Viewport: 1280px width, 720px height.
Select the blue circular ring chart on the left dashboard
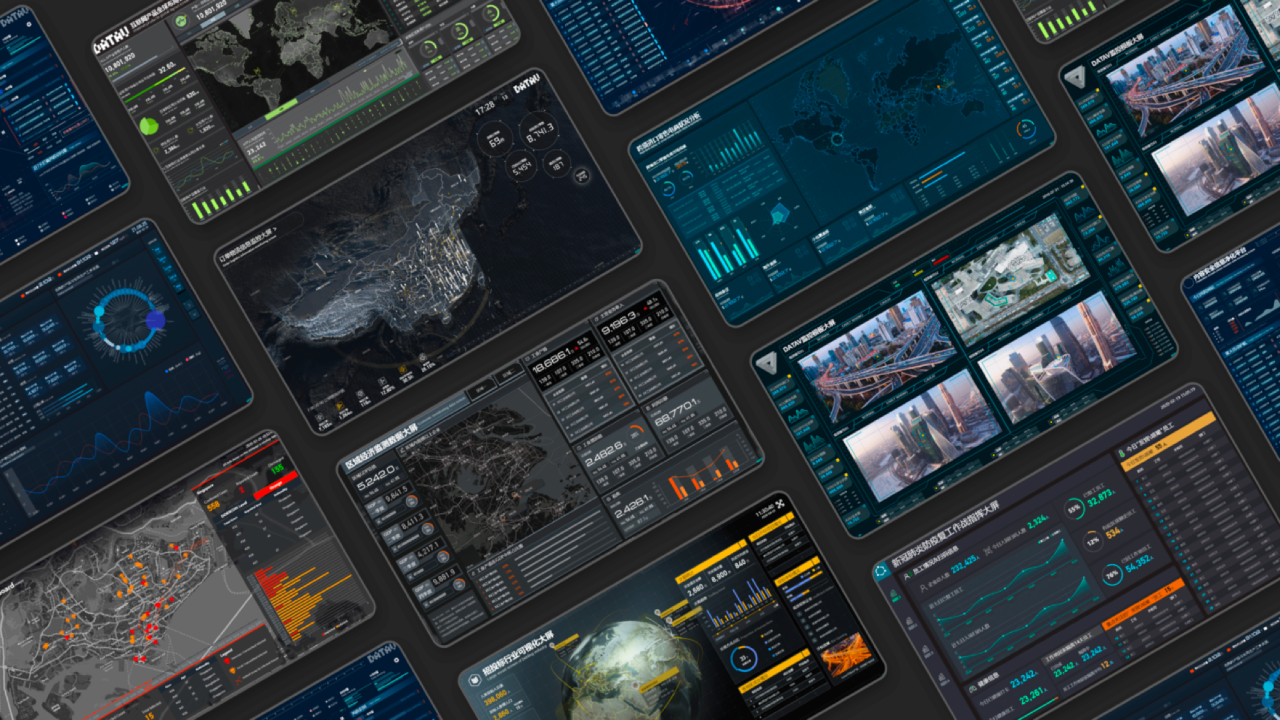click(x=128, y=318)
